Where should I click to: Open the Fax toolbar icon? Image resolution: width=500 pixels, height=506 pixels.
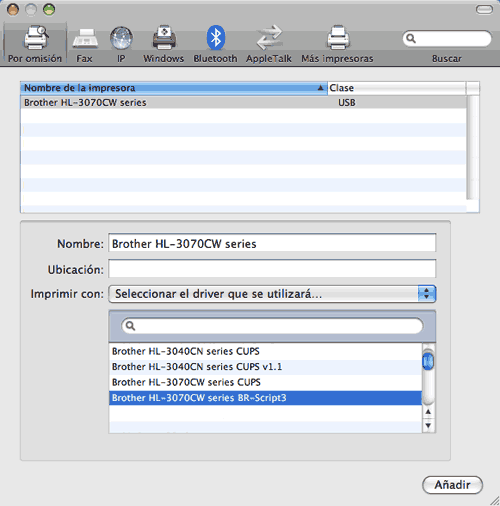(x=85, y=39)
